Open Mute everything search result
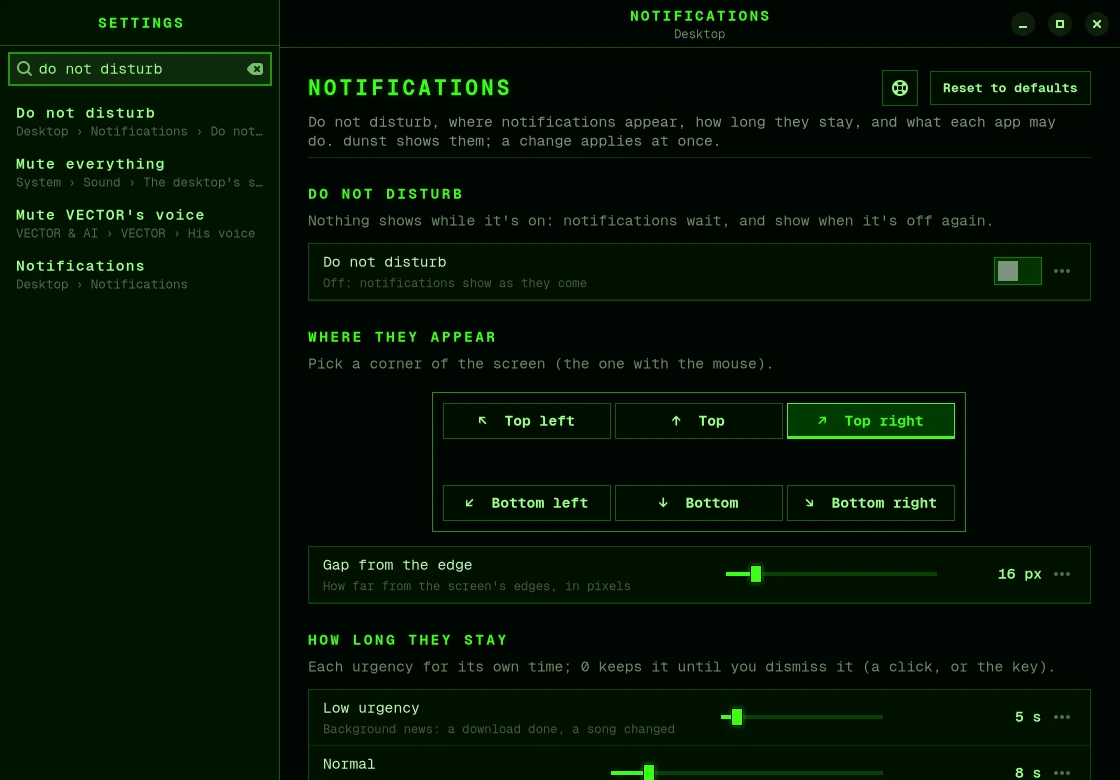 click(139, 172)
